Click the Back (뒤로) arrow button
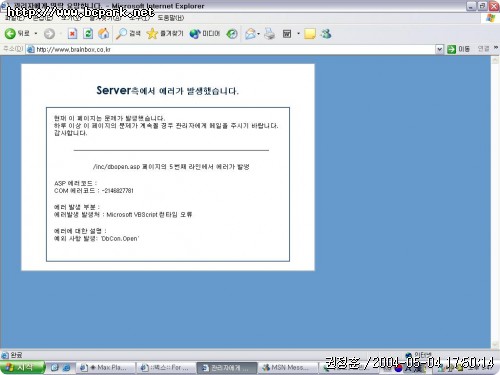The image size is (500, 375). pos(17,33)
